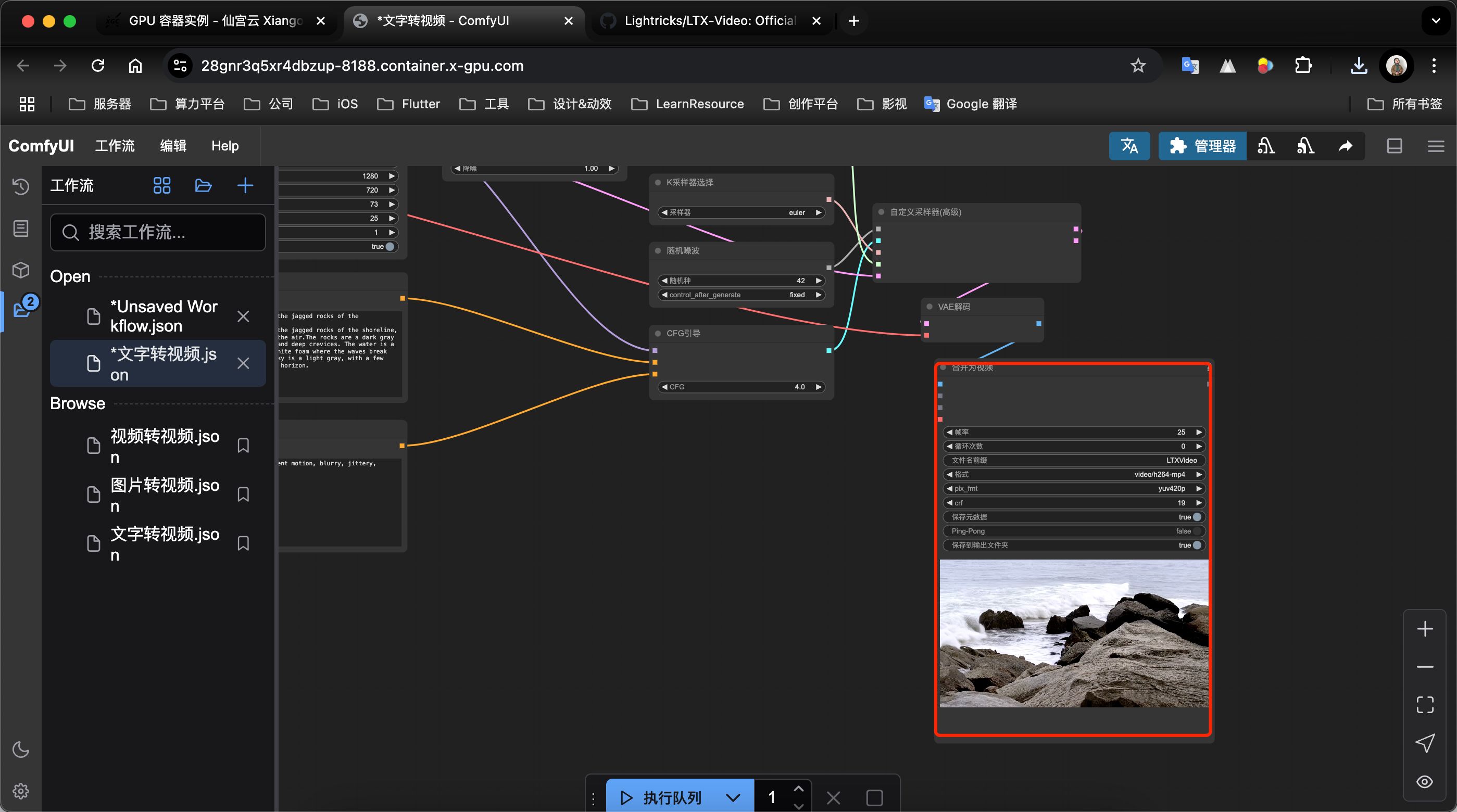The image size is (1457, 812).
Task: Collapse the 自定义采样器(高级) node dot
Action: tap(881, 212)
